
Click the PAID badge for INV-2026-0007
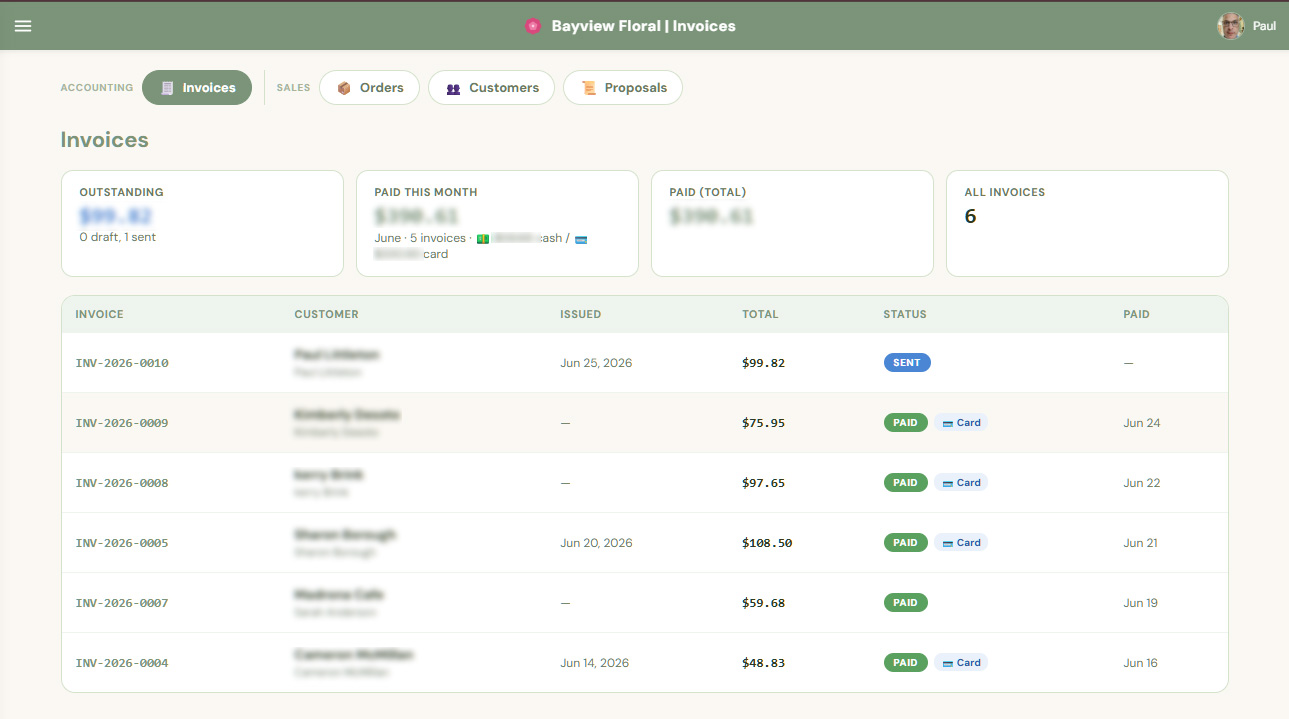click(x=905, y=603)
